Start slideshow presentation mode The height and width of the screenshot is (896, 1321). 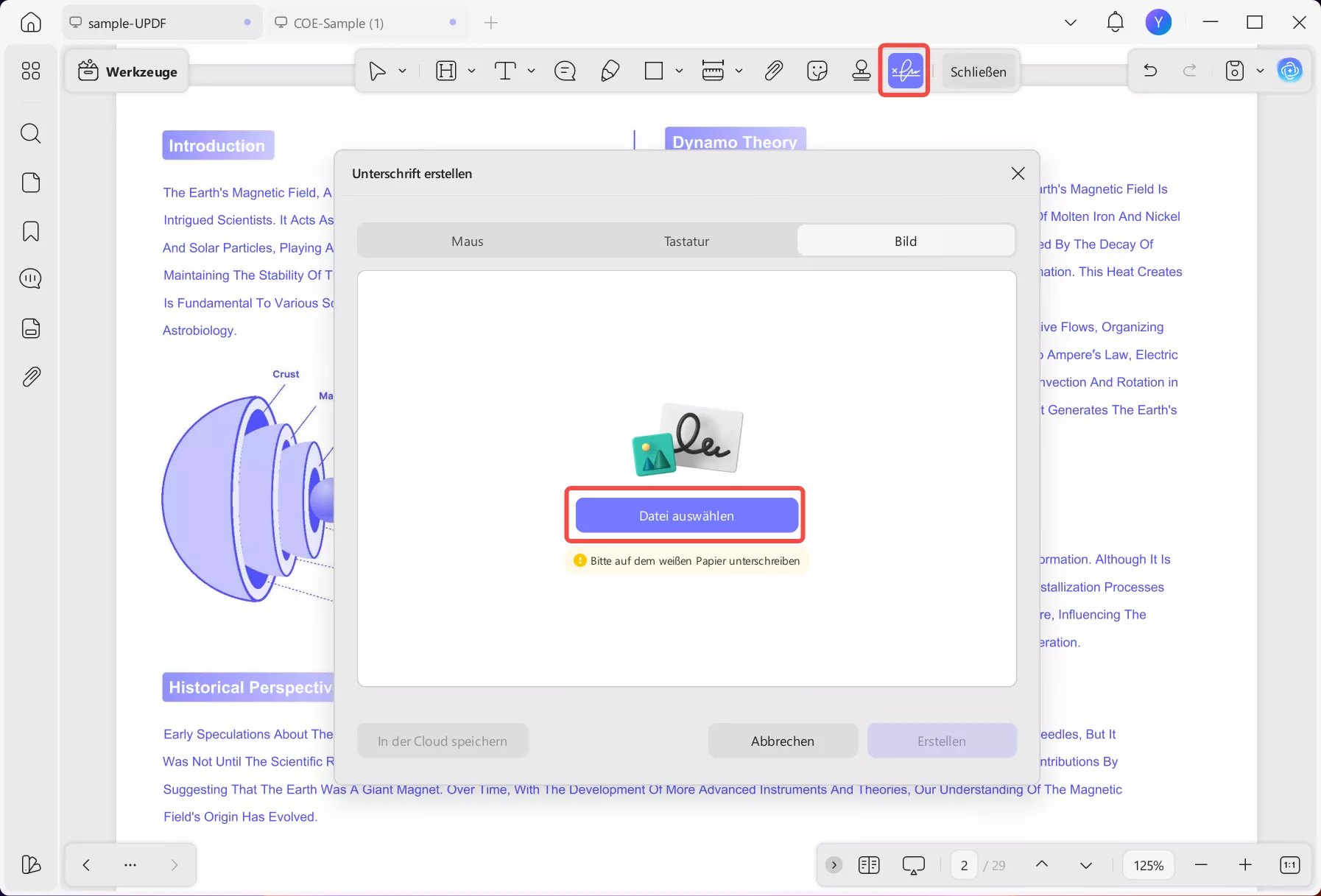pyautogui.click(x=913, y=865)
